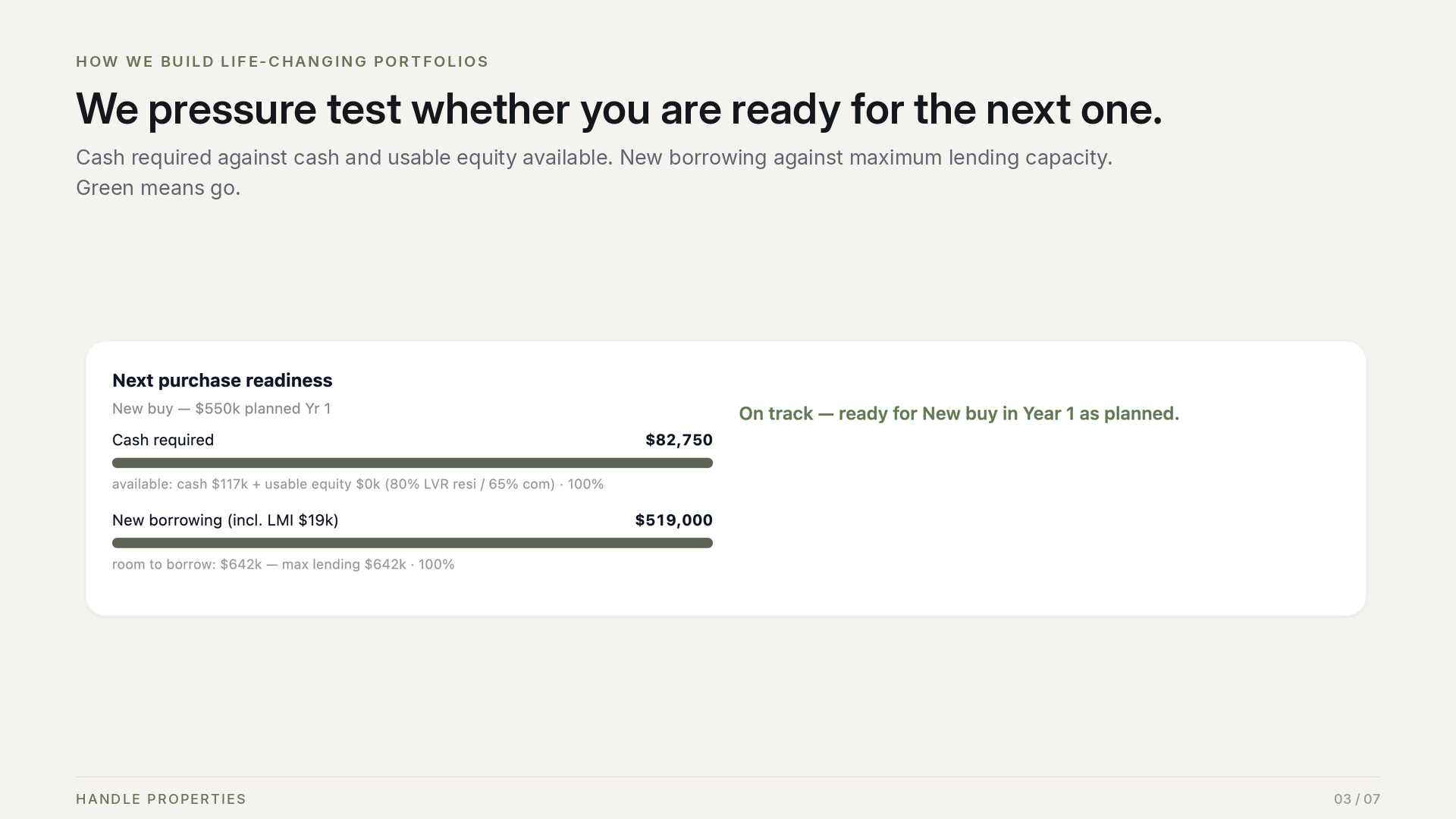Viewport: 1456px width, 819px height.
Task: Select the On track status message
Action: (959, 413)
